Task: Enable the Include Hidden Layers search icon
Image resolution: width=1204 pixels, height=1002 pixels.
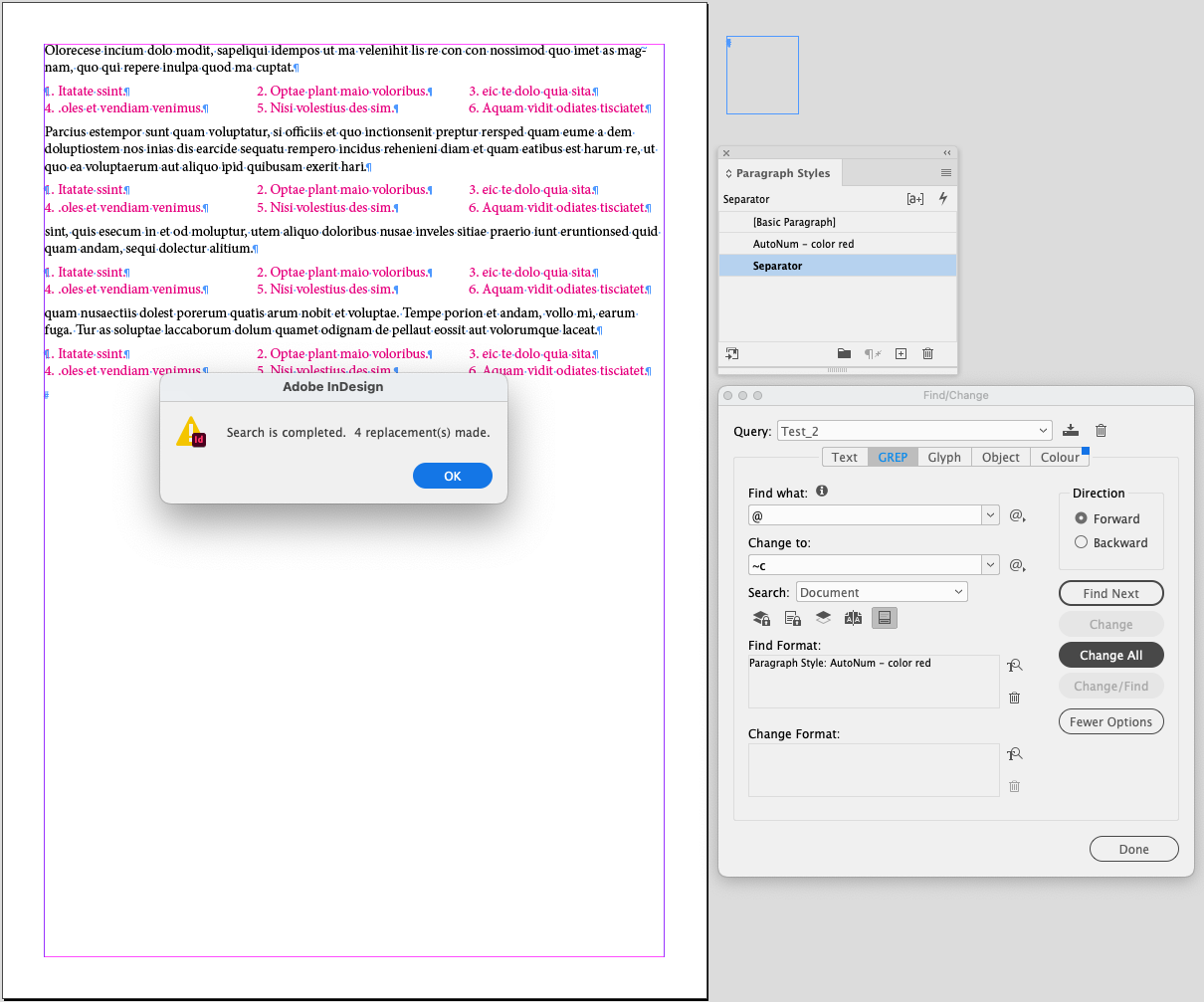Action: [823, 618]
